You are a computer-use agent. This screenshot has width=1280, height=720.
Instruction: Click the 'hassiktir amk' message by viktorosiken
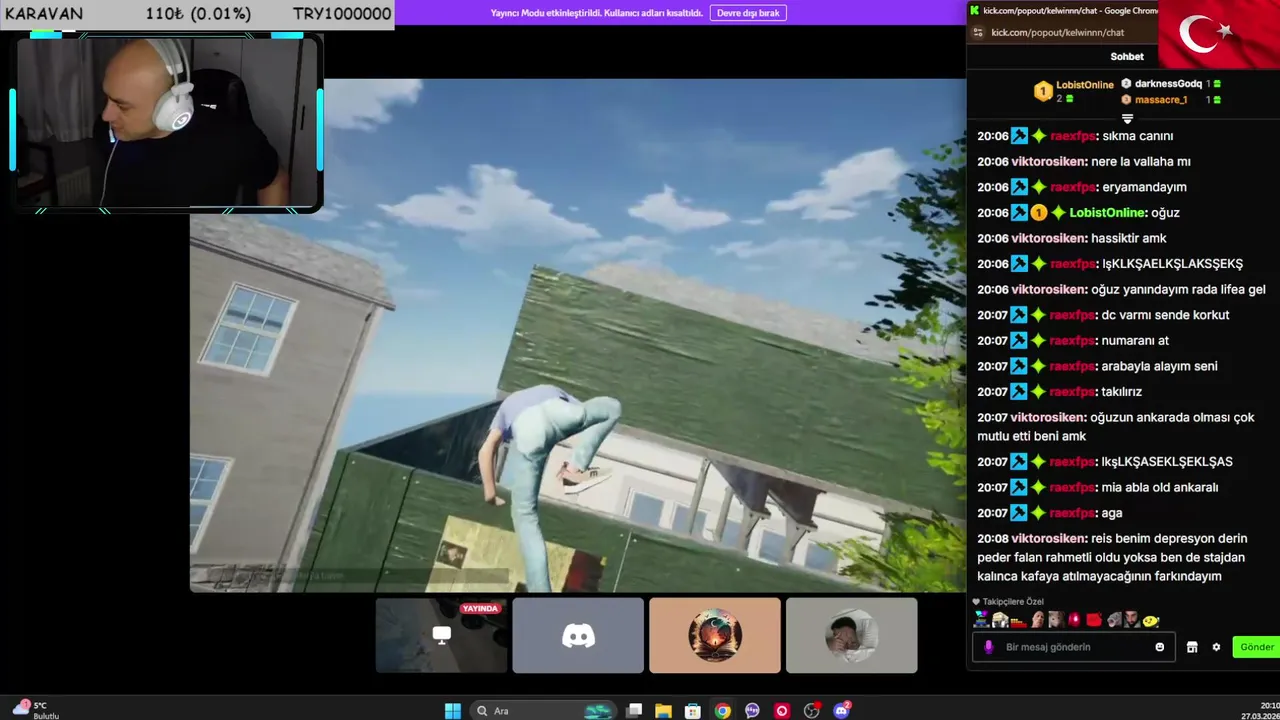click(1129, 238)
